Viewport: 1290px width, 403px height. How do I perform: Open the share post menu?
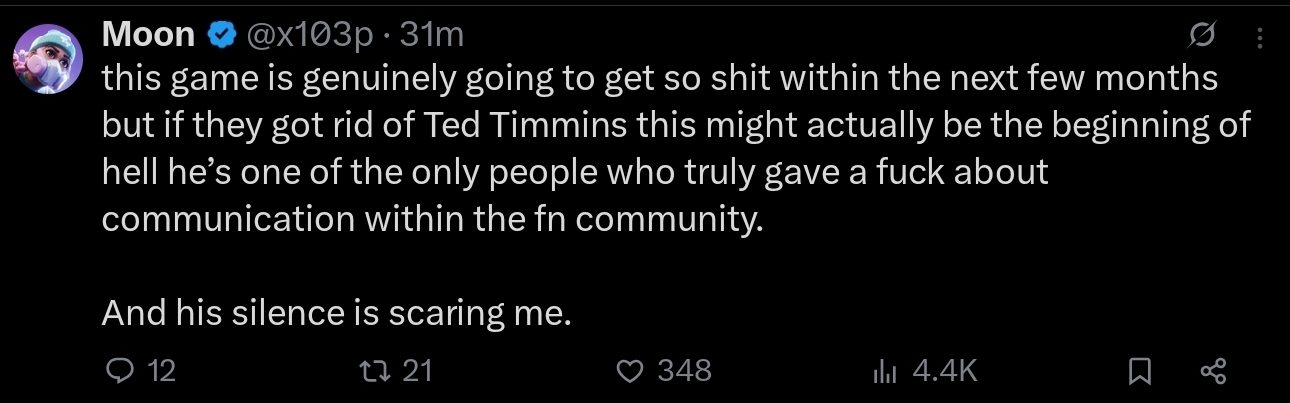1212,371
